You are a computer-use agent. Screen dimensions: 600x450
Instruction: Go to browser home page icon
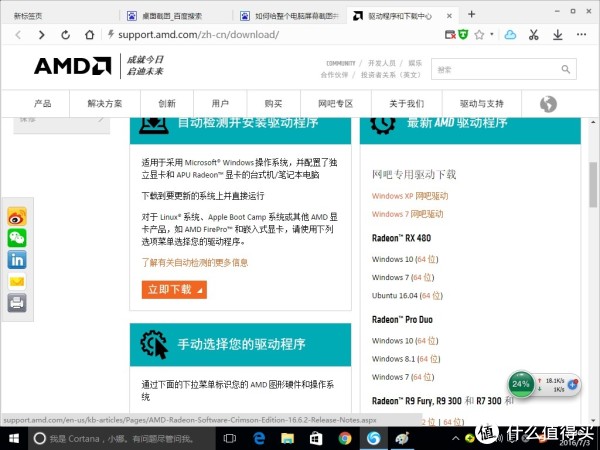(x=89, y=35)
